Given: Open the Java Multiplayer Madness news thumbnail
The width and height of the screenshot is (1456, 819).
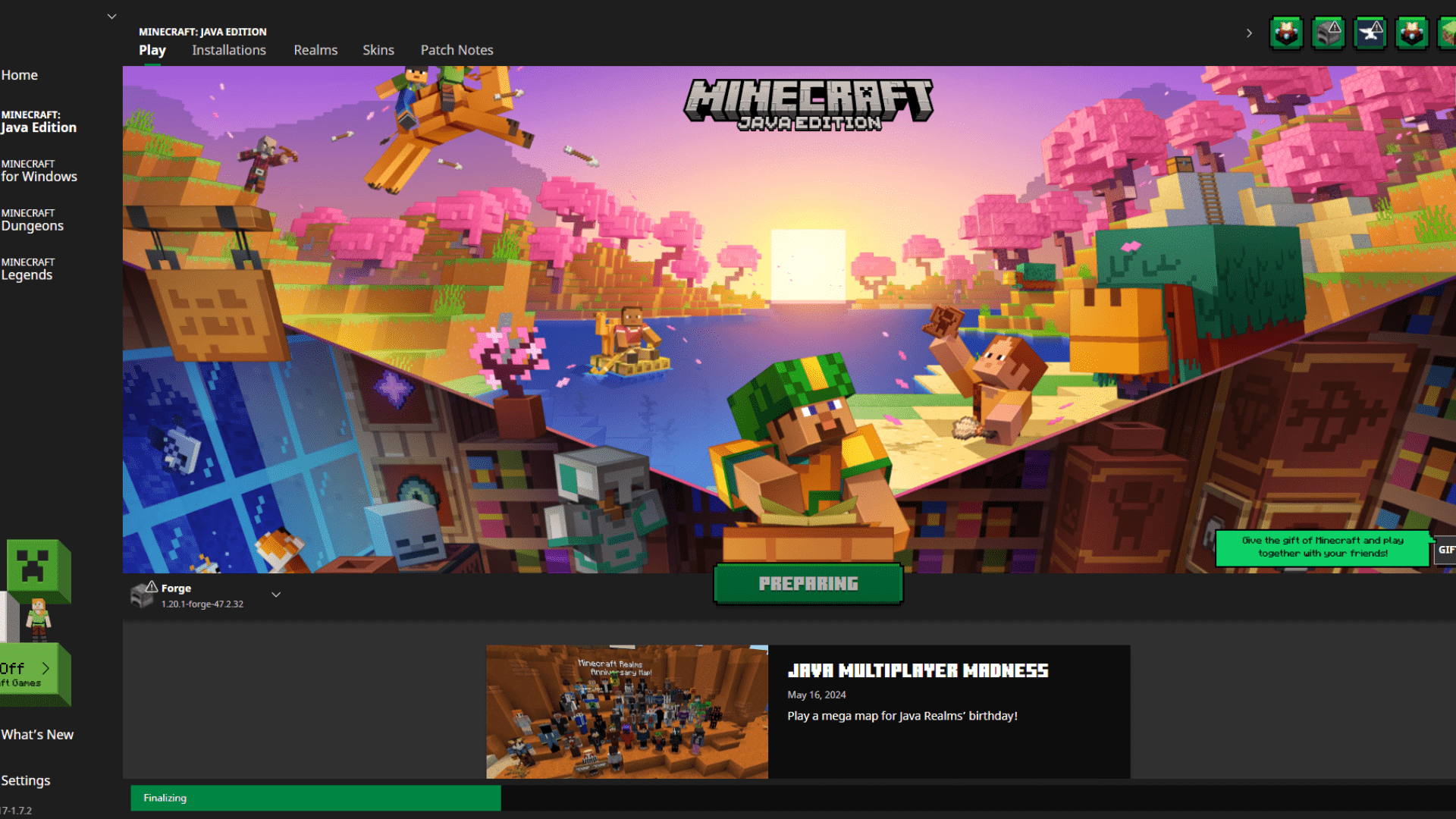Looking at the screenshot, I should click(627, 711).
